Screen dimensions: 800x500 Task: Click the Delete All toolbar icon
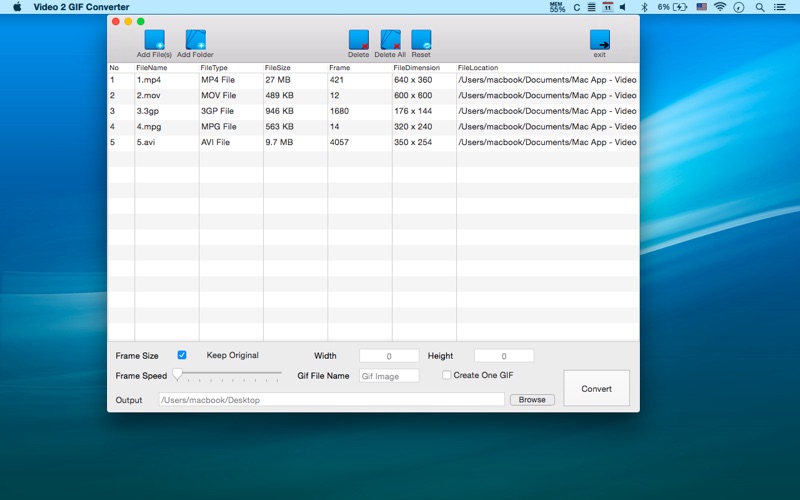point(390,40)
